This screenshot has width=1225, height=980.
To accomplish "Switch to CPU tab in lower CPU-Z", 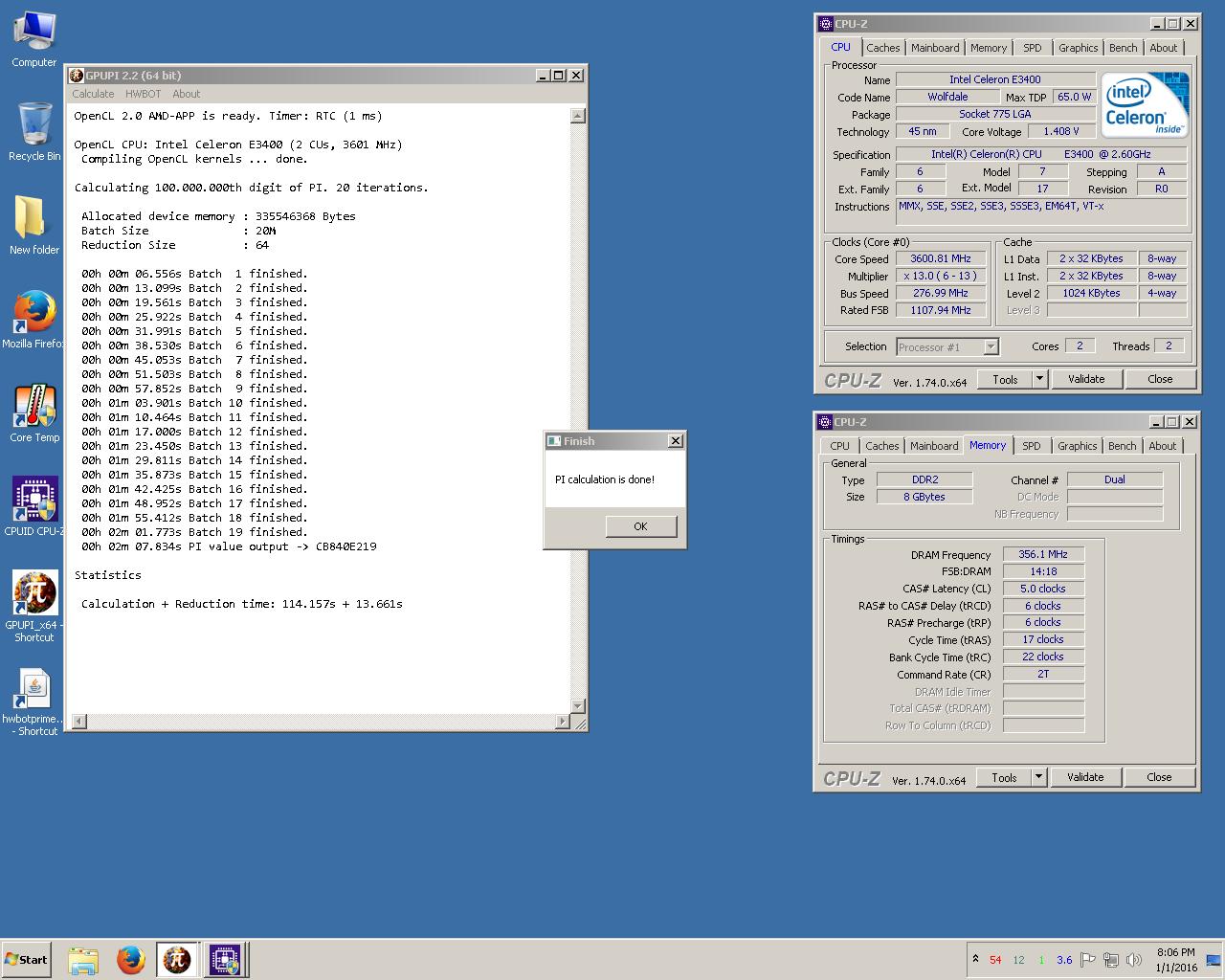I will 839,446.
